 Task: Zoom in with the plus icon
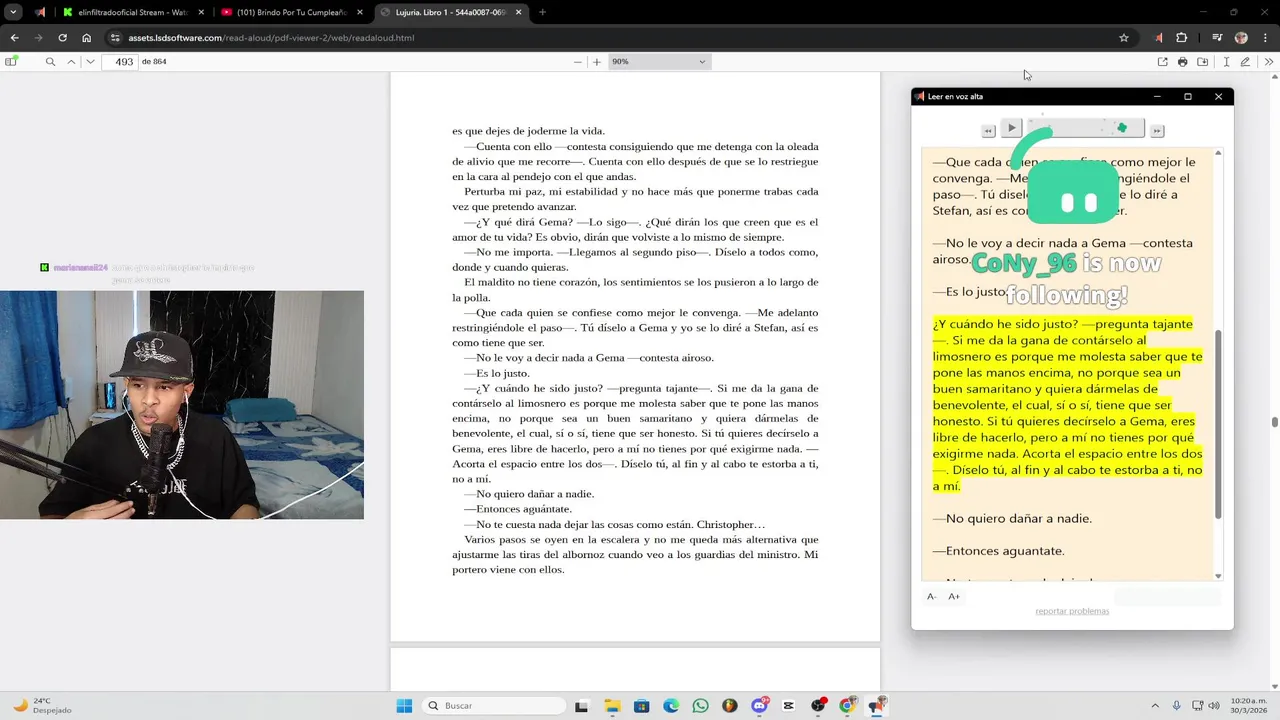coord(597,62)
